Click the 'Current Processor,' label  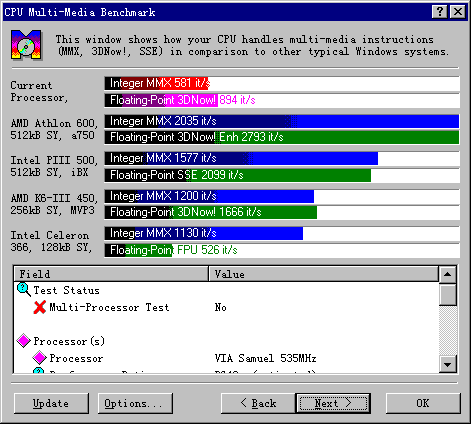pos(39,92)
